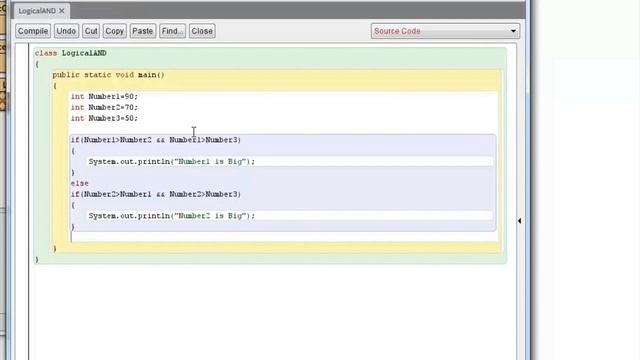This screenshot has height=360, width=640.
Task: Place cursor on 'class LogicalAND' line
Action: click(71, 53)
